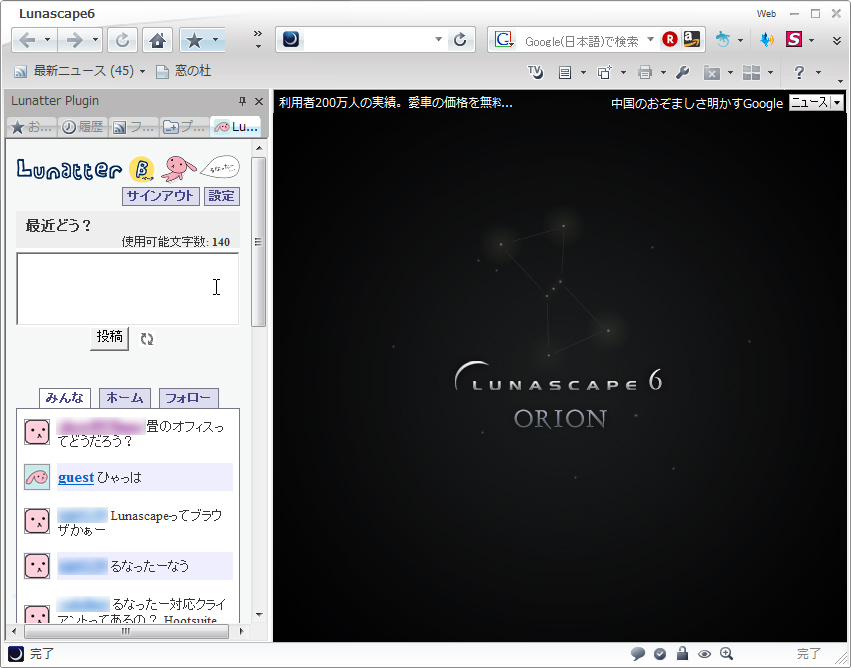851x668 pixels.
Task: Click the help question mark icon
Action: tap(799, 72)
